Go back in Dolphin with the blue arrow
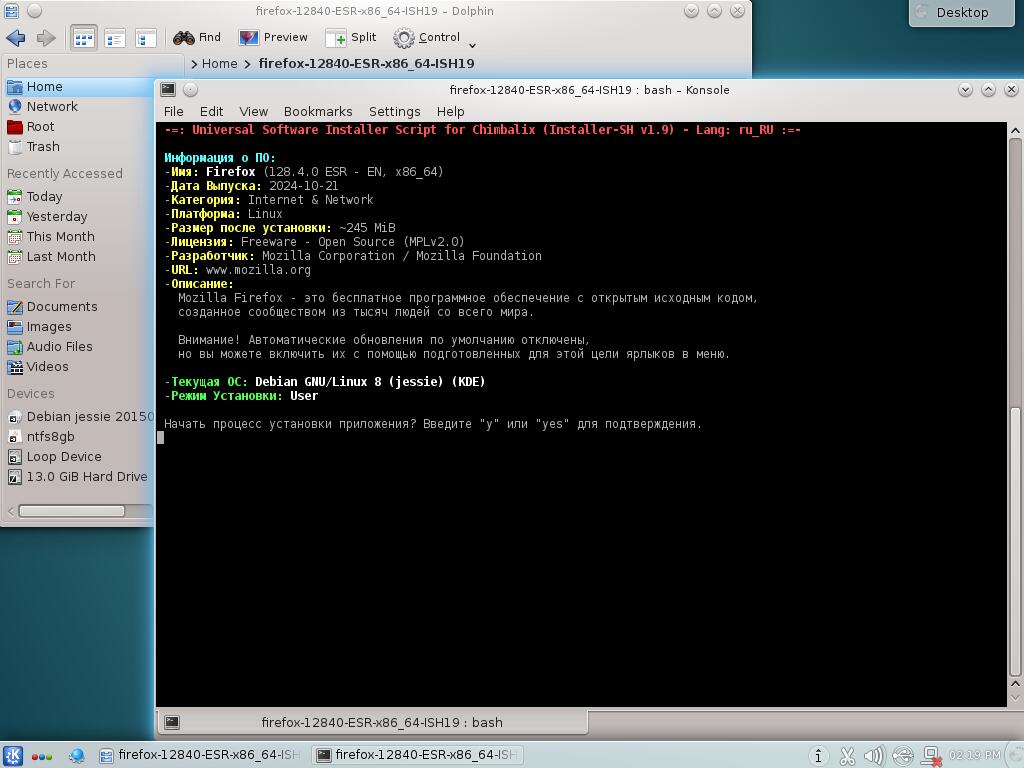This screenshot has height=768, width=1024. tap(16, 38)
